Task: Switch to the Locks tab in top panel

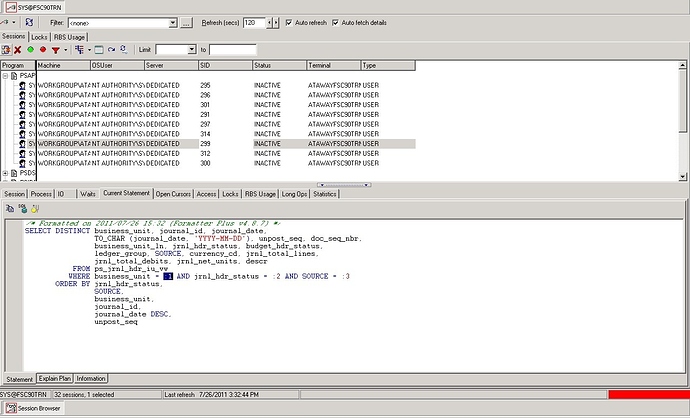Action: pyautogui.click(x=39, y=37)
